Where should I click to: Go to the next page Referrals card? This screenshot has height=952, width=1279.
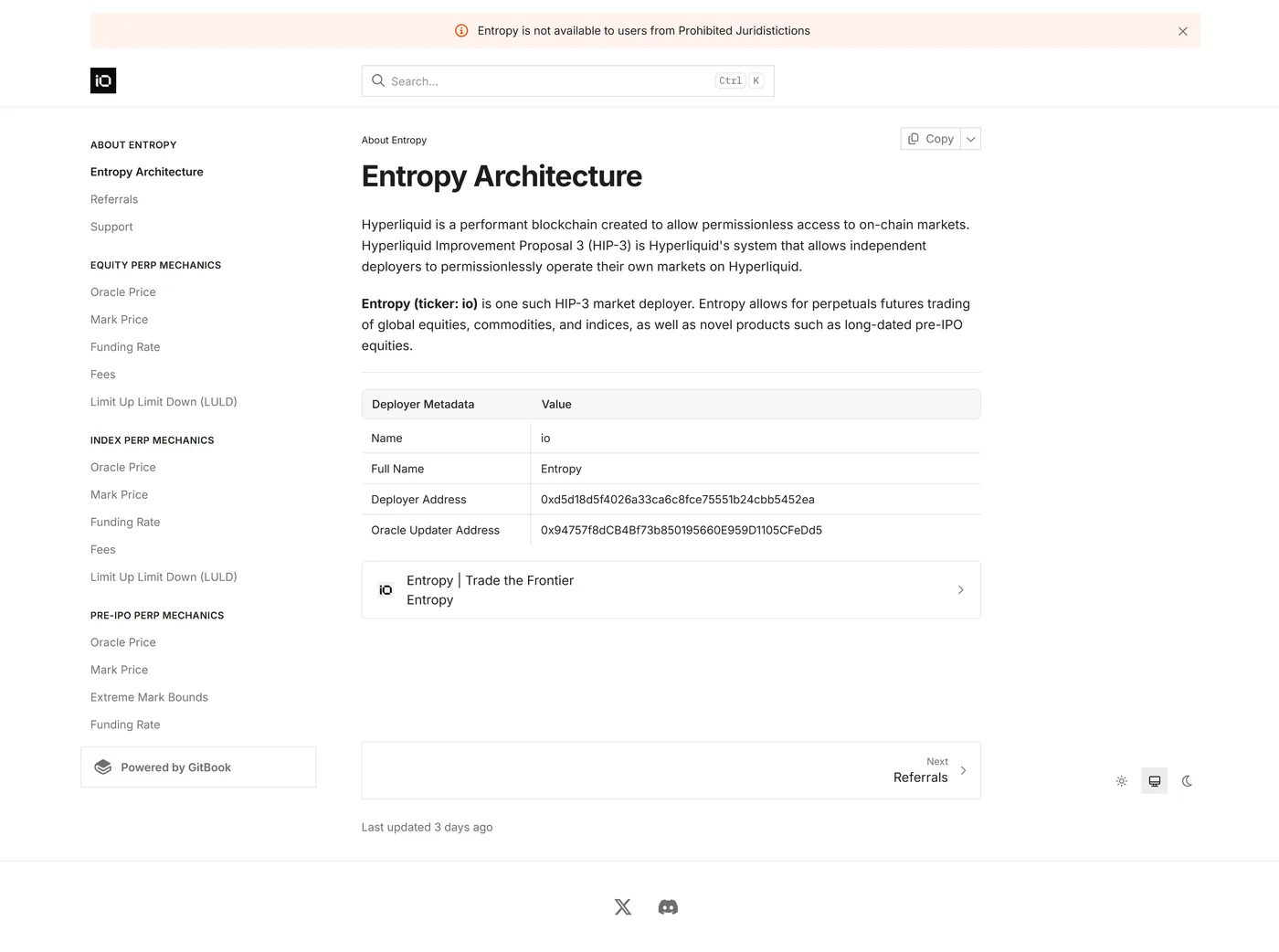pyautogui.click(x=671, y=770)
